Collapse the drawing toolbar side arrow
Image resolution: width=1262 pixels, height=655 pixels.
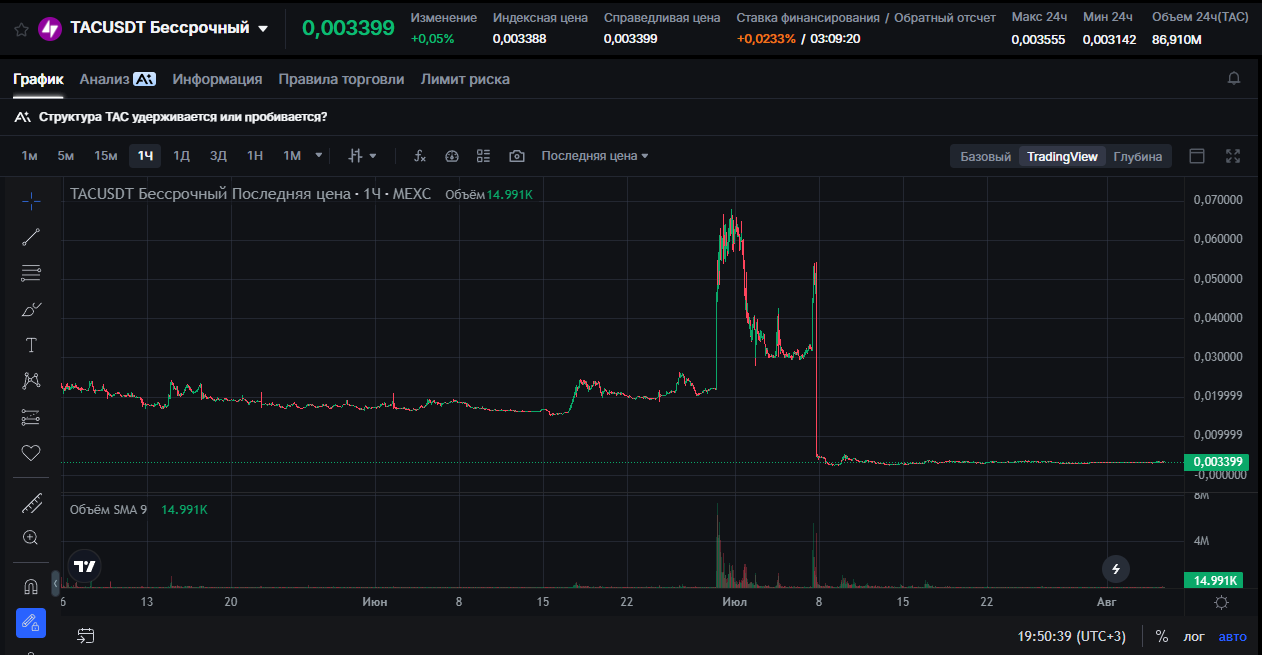55,583
